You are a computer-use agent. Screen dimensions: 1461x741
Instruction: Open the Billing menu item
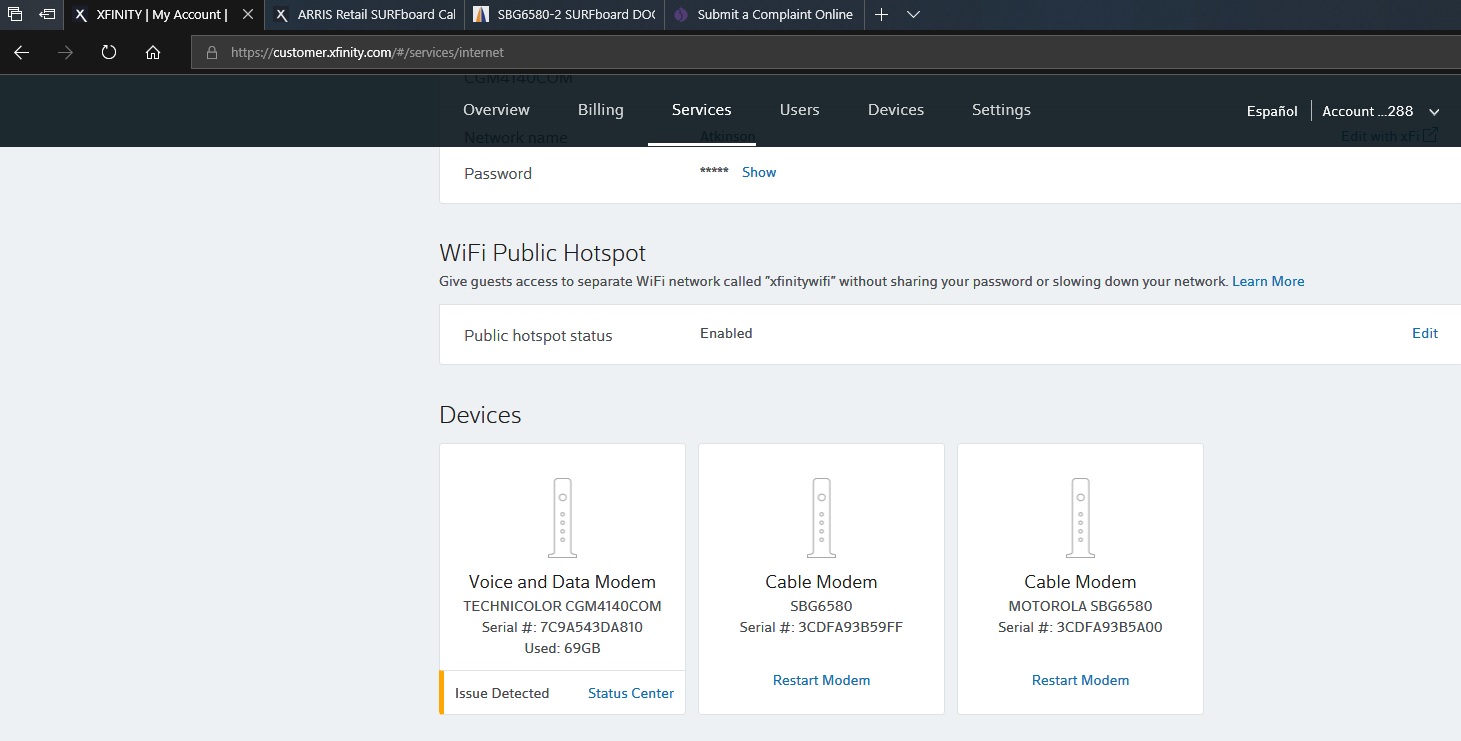[600, 110]
